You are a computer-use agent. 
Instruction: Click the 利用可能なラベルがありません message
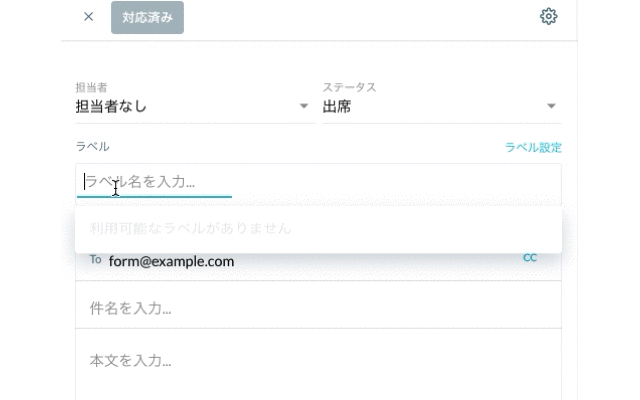(191, 228)
